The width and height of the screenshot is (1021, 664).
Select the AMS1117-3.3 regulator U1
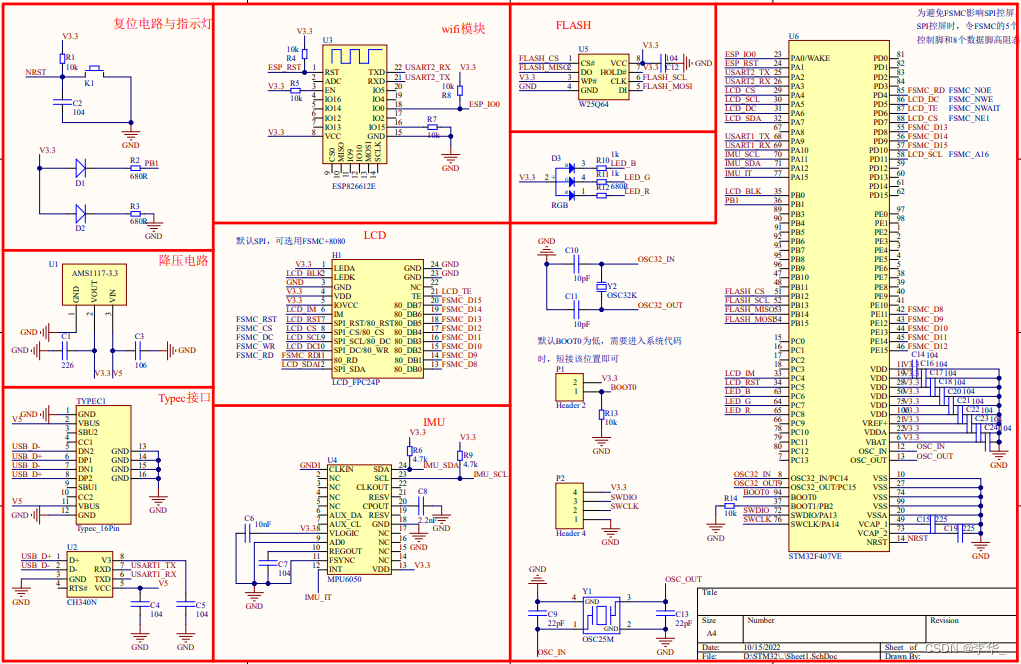[x=94, y=284]
